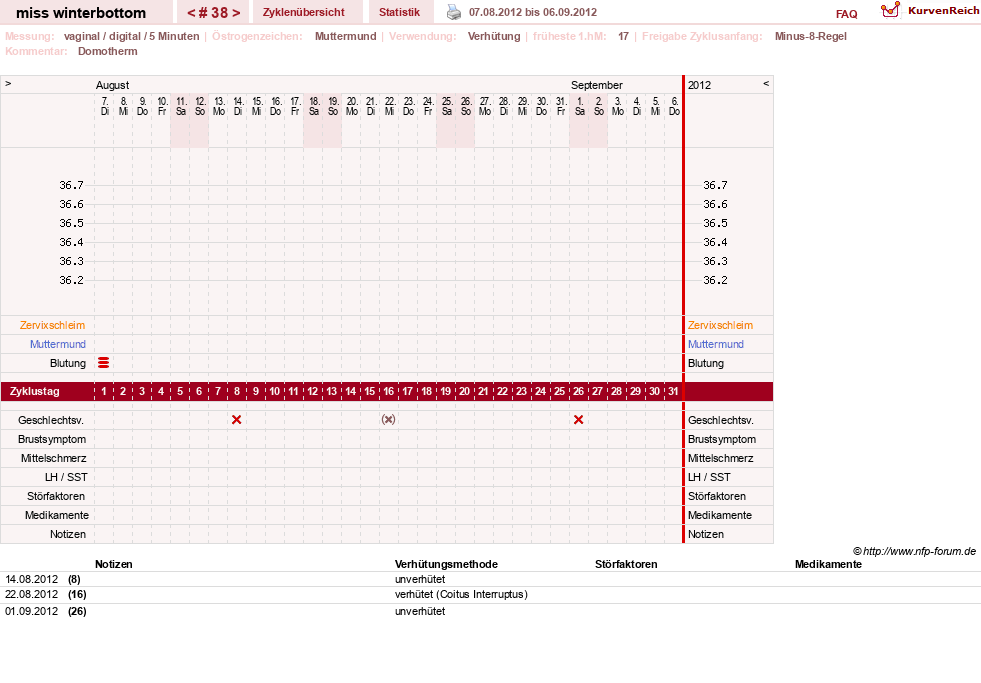Screen dimensions: 981x683
Task: Click the right LH / SST row label
Action: (709, 477)
